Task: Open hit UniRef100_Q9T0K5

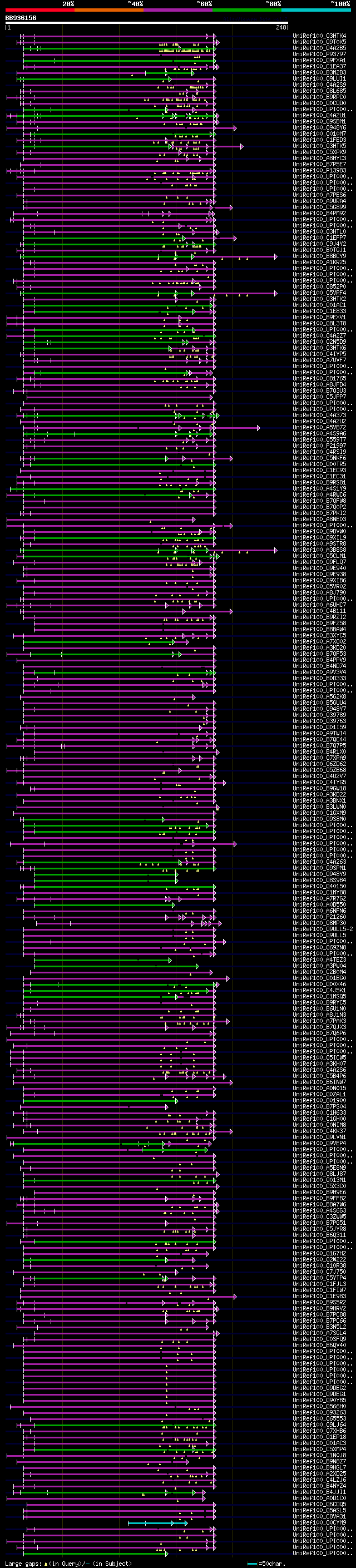Action: coord(319,42)
